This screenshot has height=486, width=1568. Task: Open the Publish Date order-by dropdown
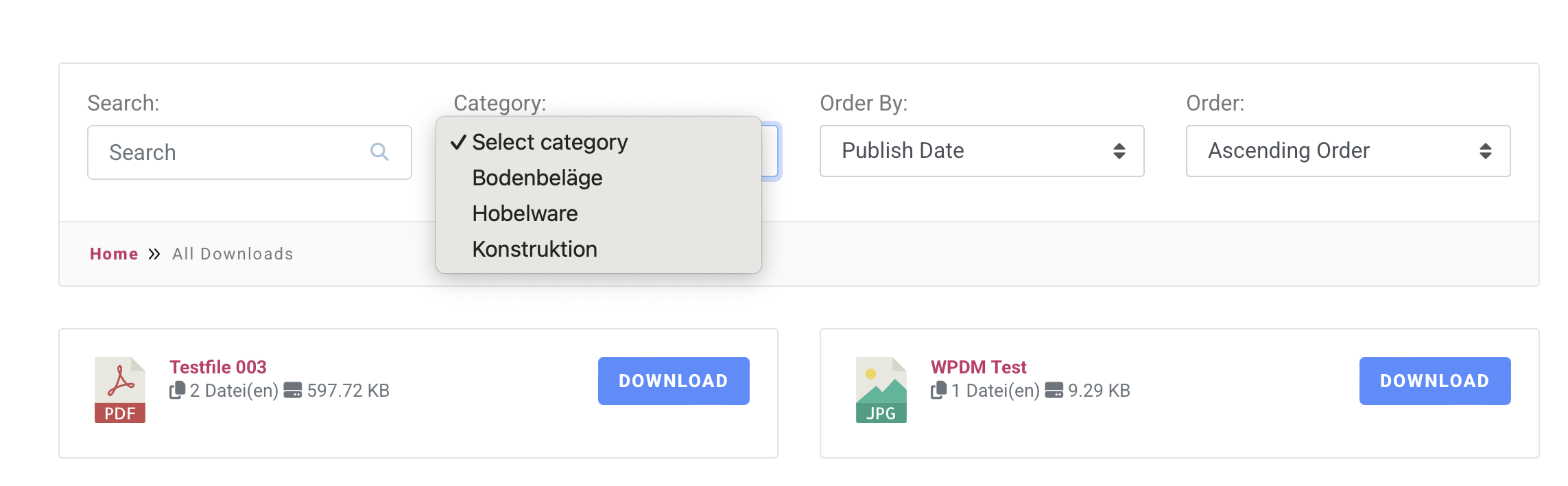982,151
